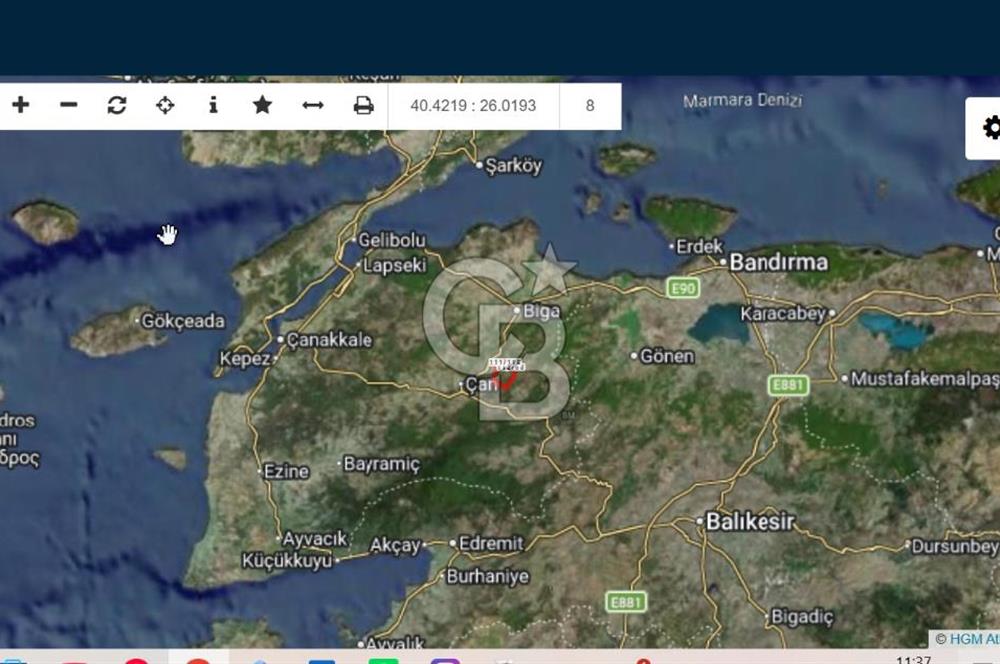Click the Bigadiç town label

tap(802, 617)
